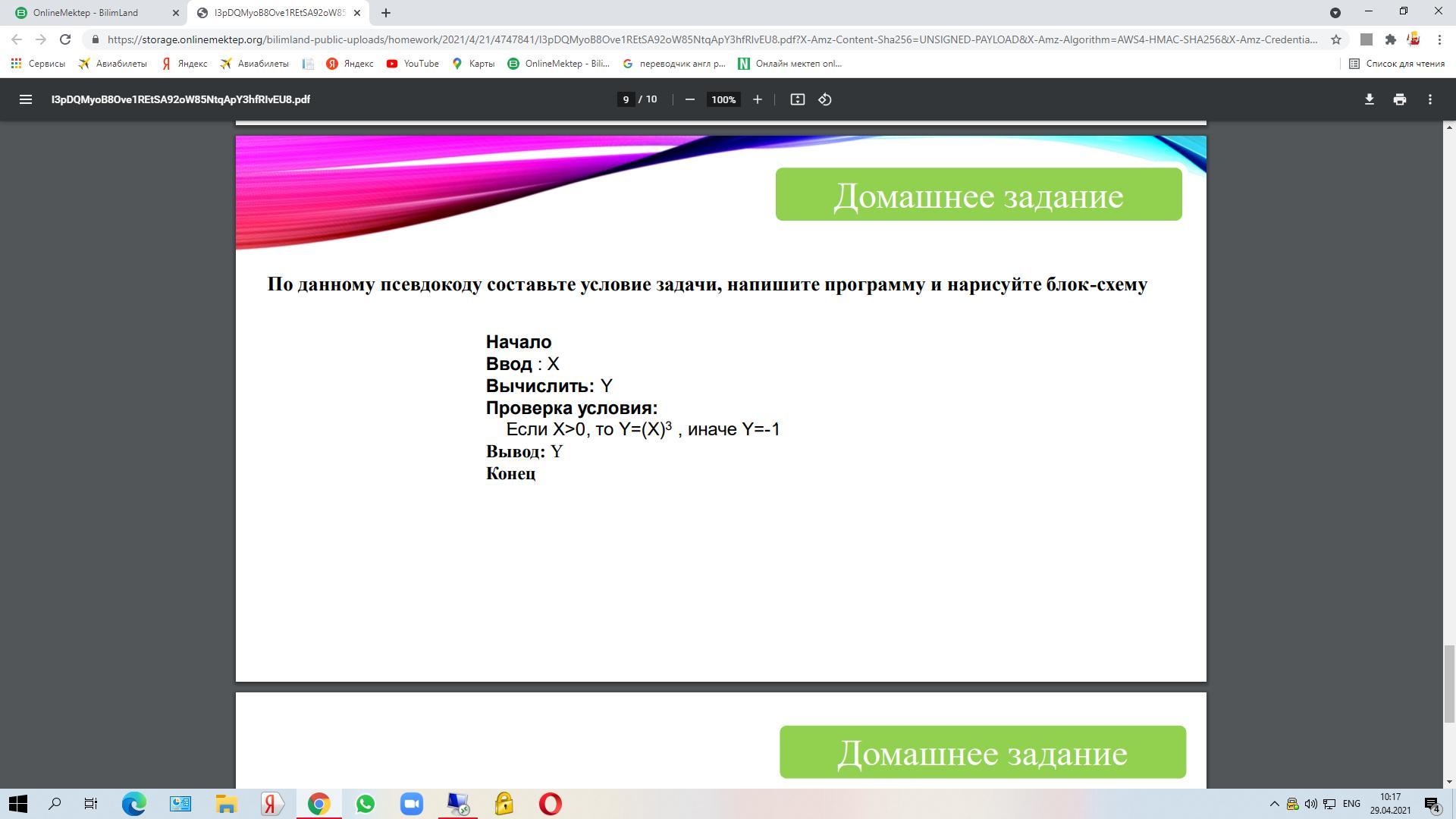Bookmark this page with the star

coord(1336,39)
